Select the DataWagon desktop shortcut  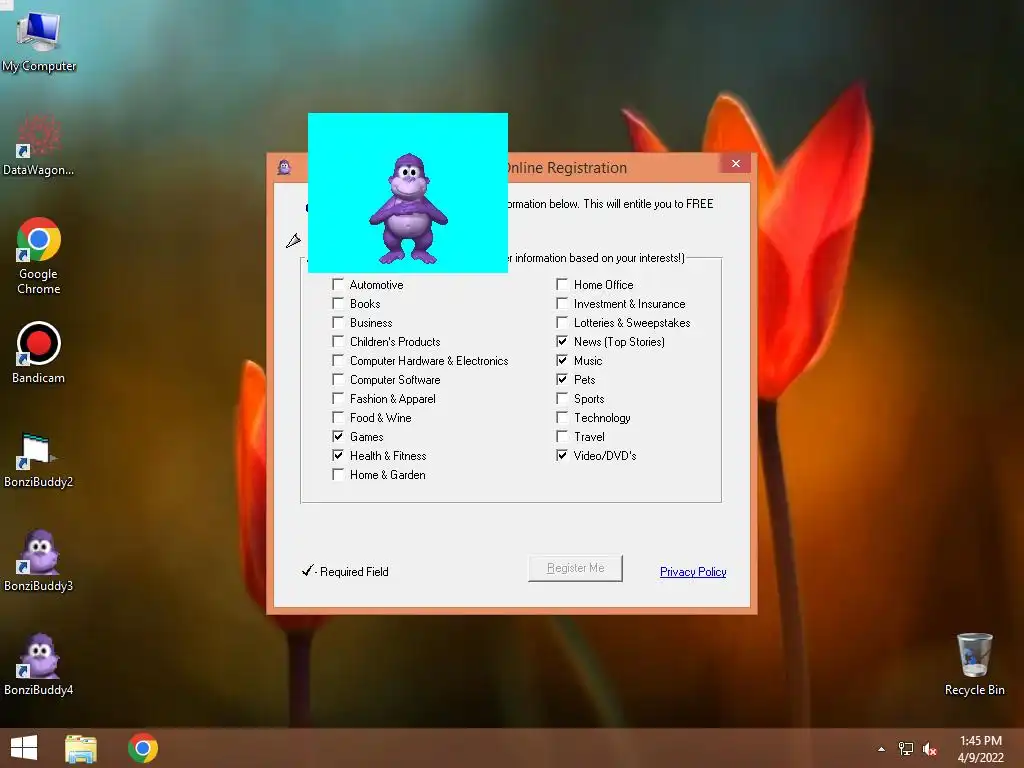click(x=39, y=145)
